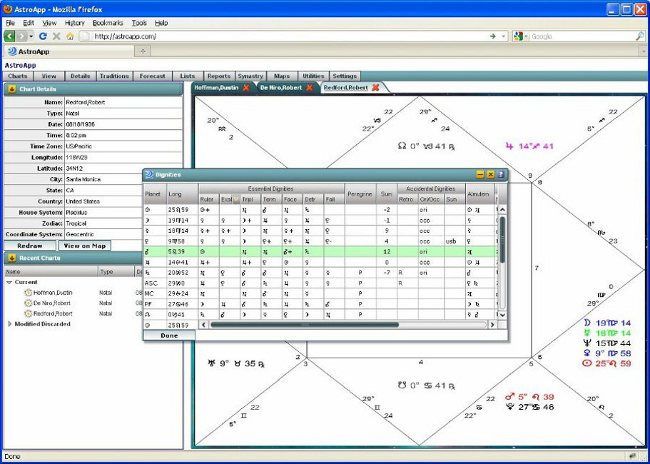Close the De Niro,Robert chart tab

pos(311,87)
